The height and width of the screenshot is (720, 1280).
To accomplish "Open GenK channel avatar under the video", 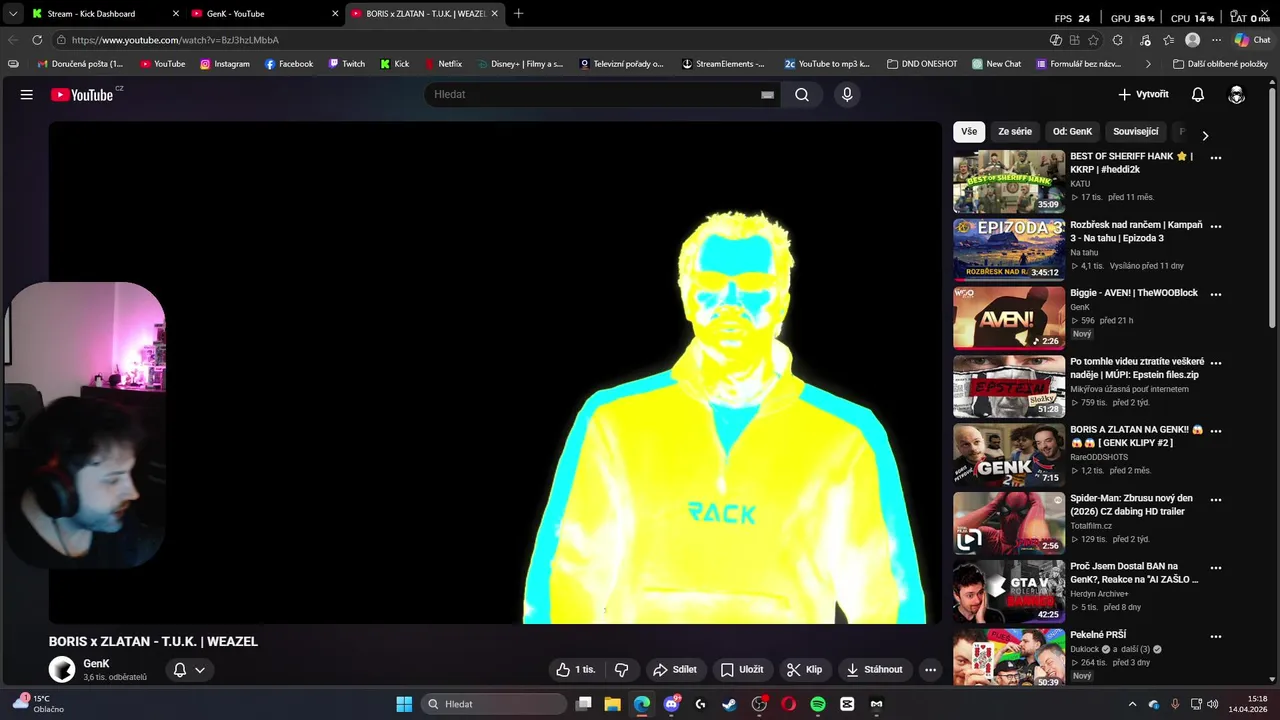I will tap(62, 670).
